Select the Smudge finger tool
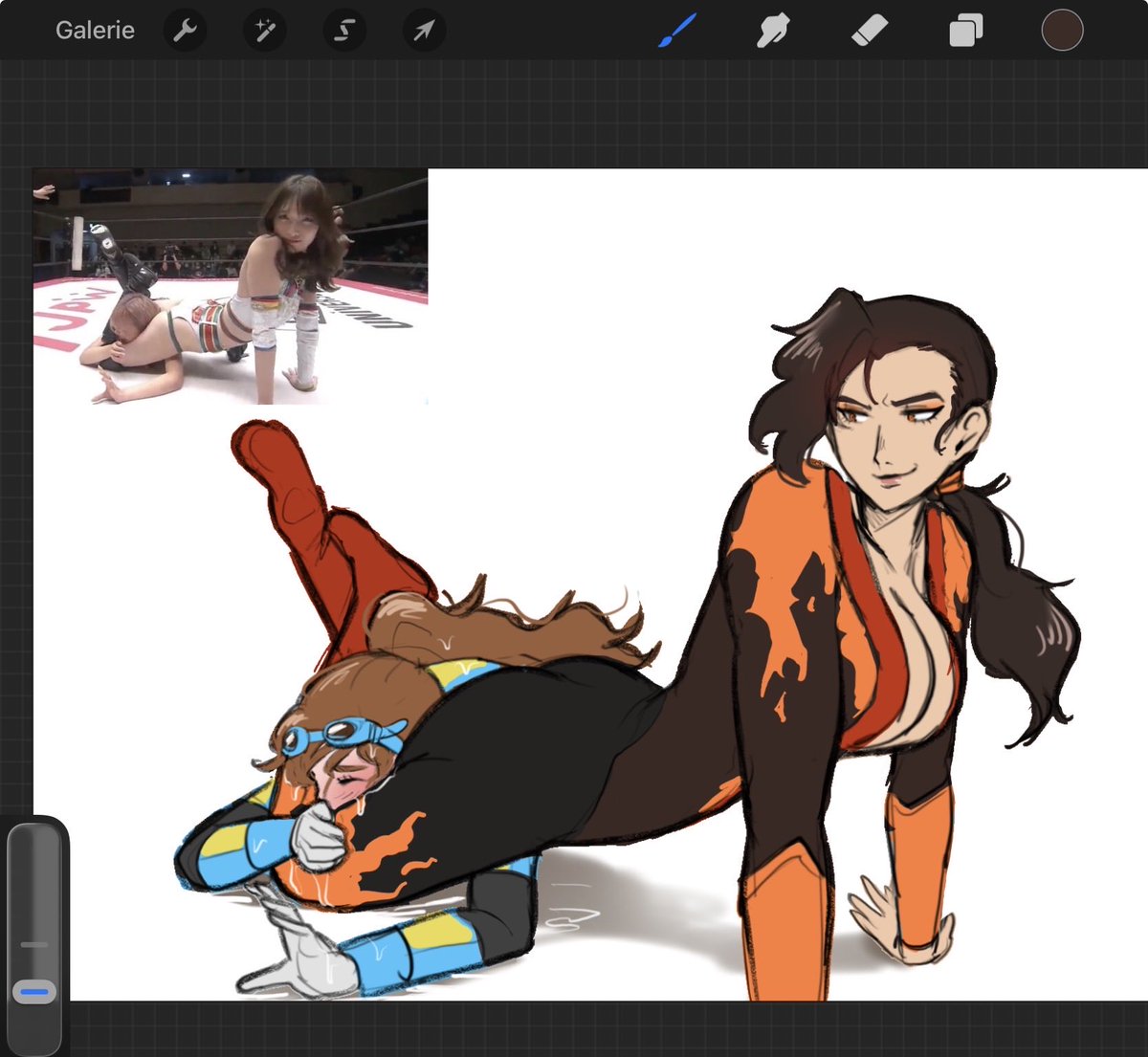 [773, 31]
